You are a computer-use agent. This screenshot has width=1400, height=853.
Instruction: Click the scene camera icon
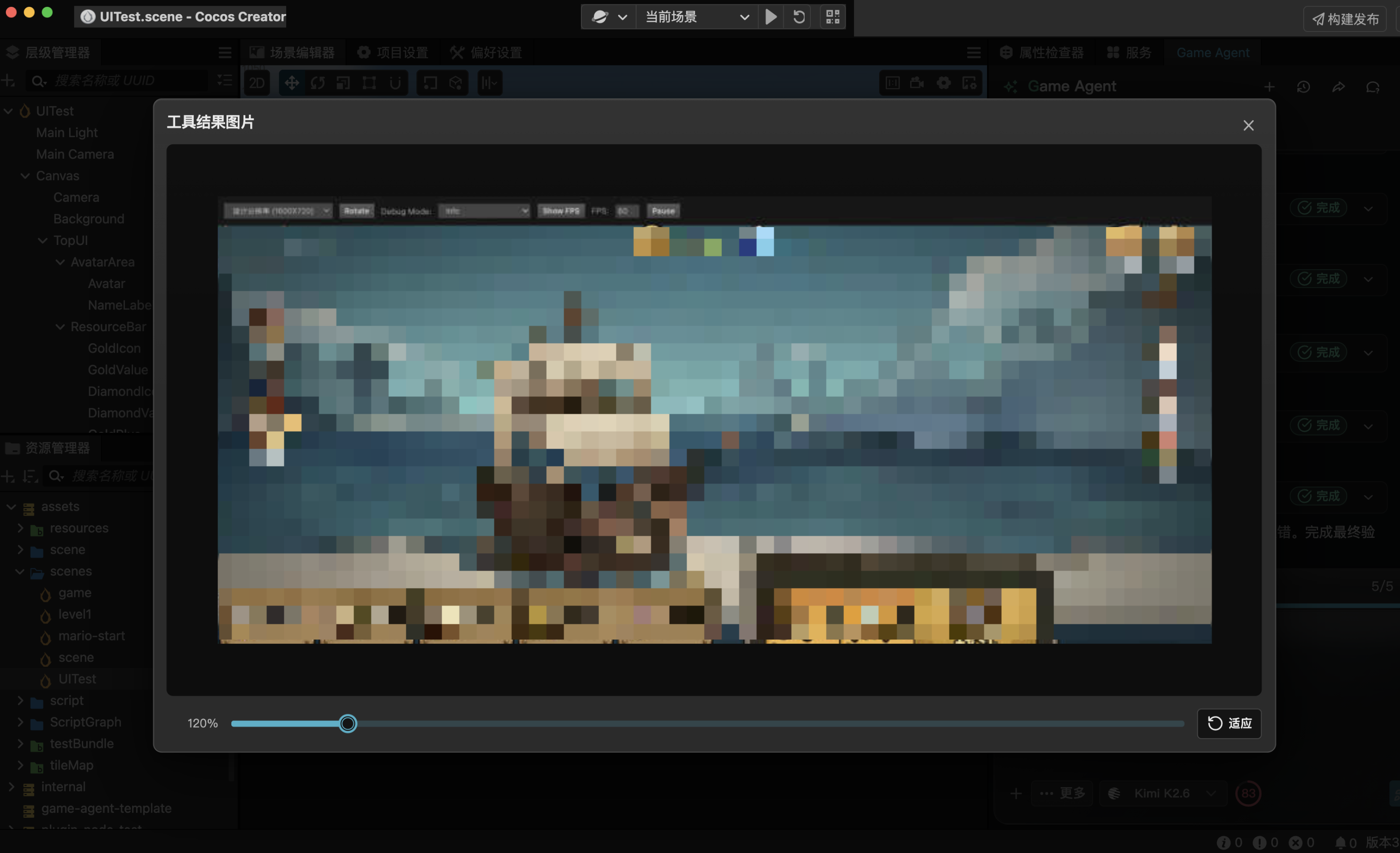[917, 83]
